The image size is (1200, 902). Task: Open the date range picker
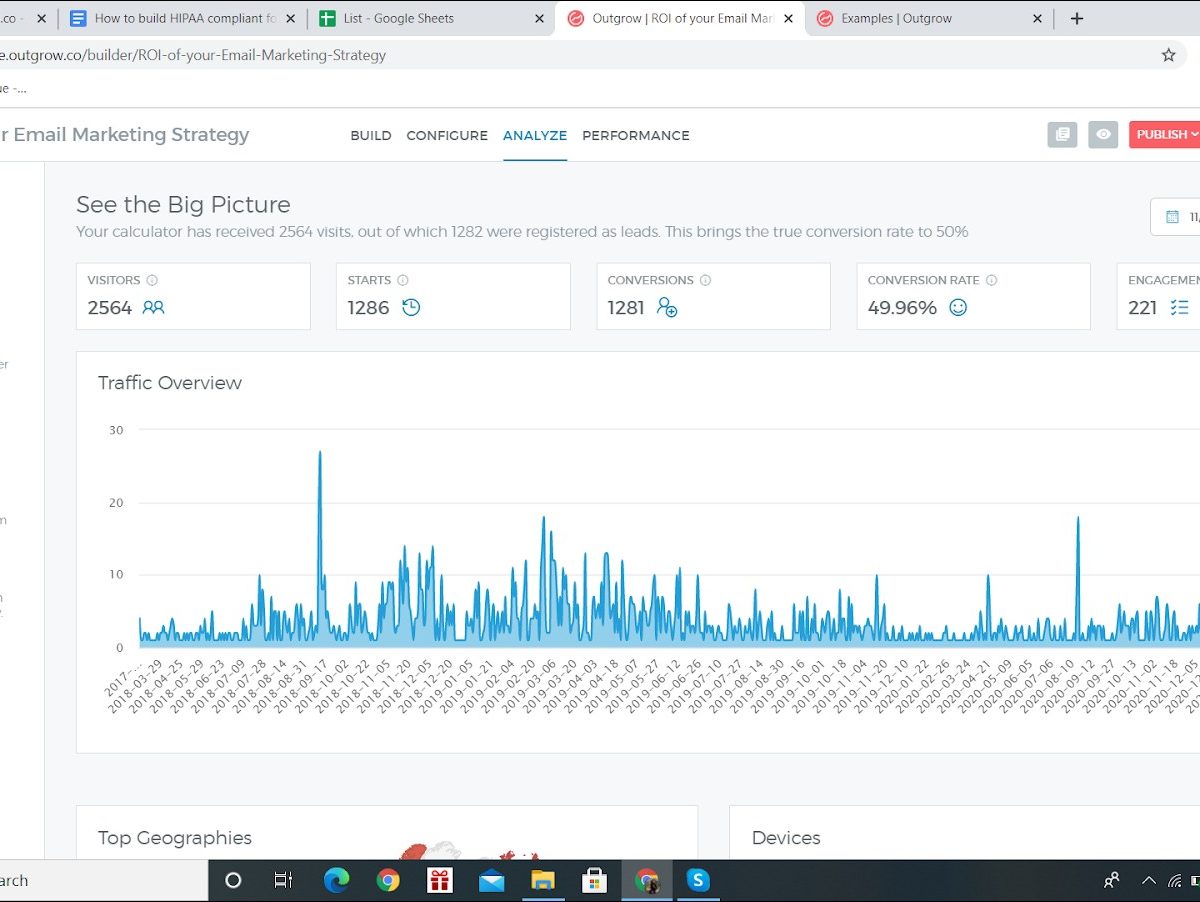[x=1178, y=217]
